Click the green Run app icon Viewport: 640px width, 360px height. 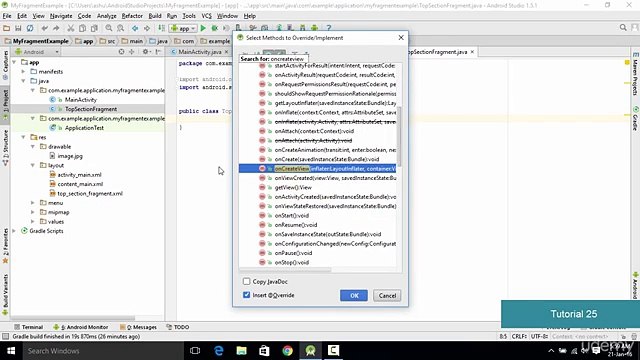203,28
